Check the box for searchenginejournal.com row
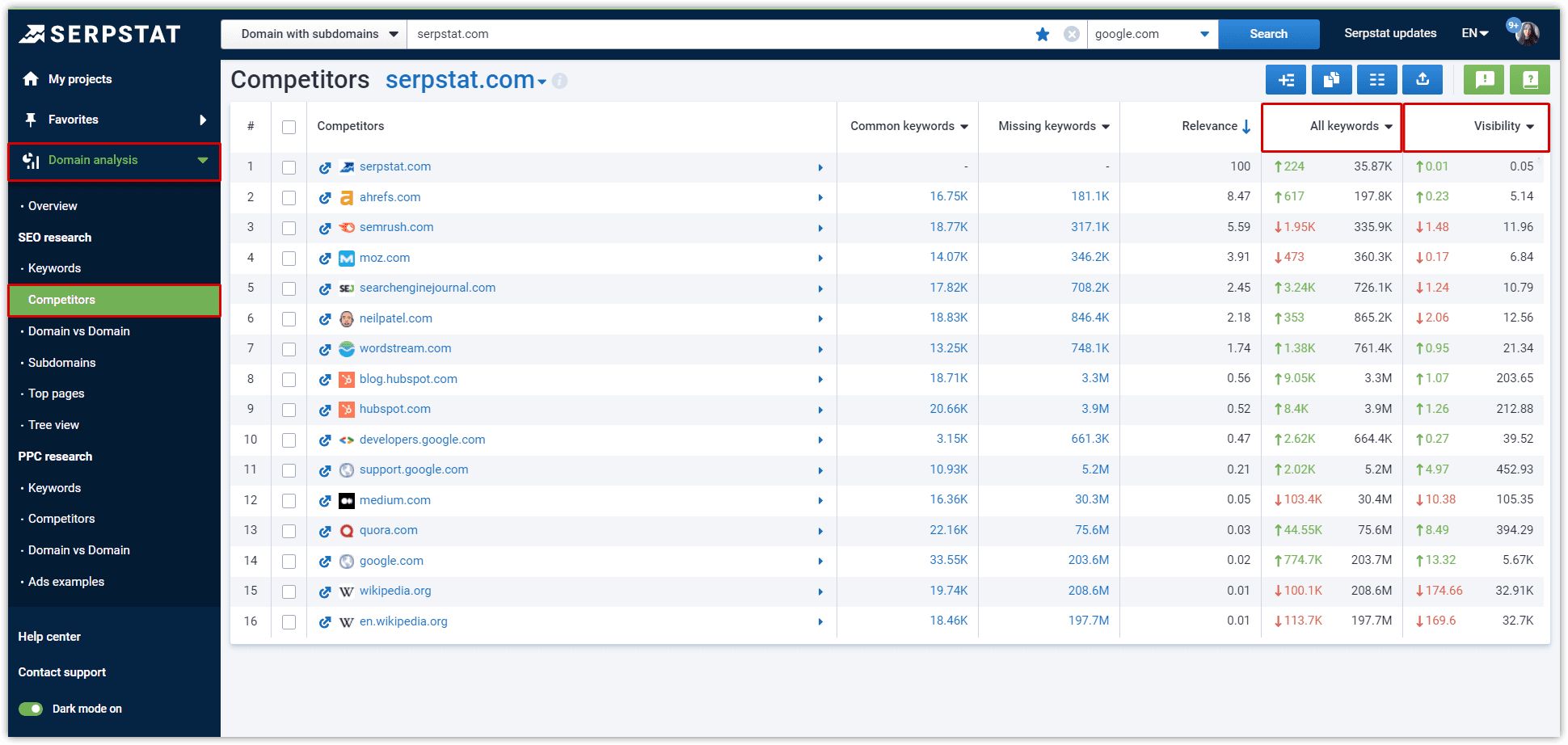This screenshot has width=1568, height=745. pyautogui.click(x=289, y=288)
